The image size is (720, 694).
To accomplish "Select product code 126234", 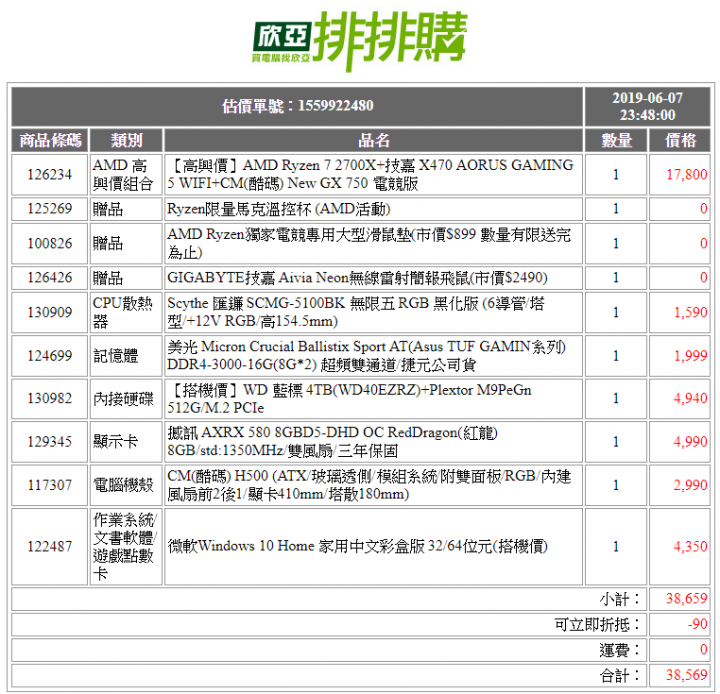I will [50, 175].
